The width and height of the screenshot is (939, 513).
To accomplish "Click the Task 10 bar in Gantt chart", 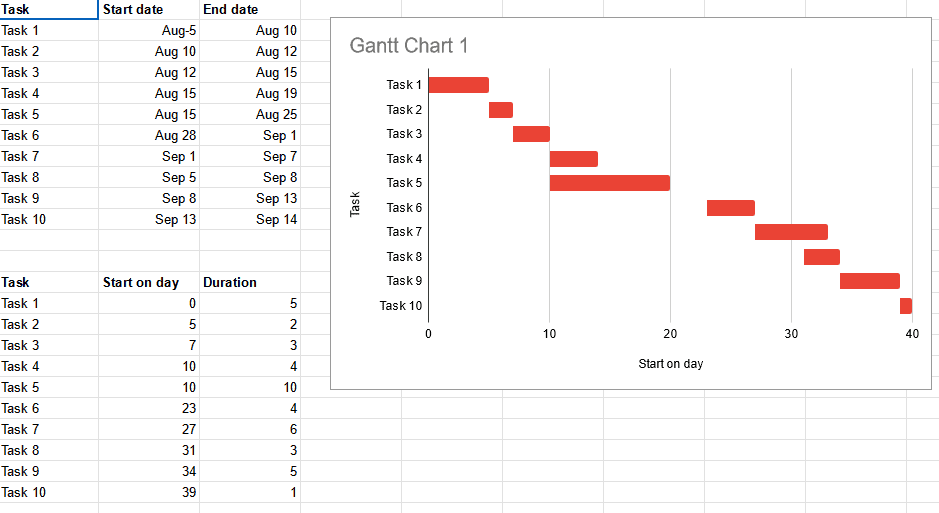I will click(x=905, y=306).
